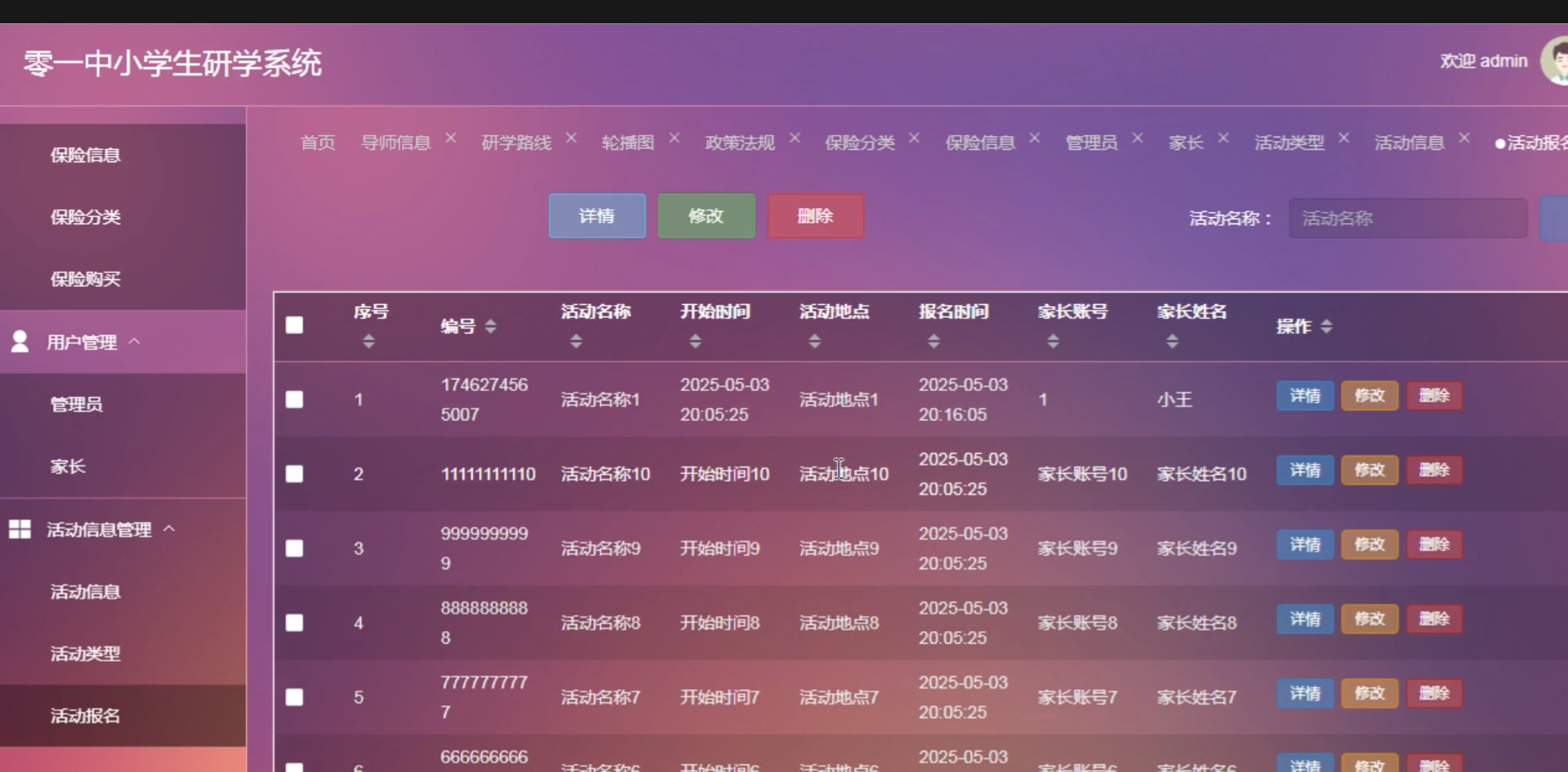Close the 保险分类 tab
The image size is (1568, 772).
click(x=914, y=138)
